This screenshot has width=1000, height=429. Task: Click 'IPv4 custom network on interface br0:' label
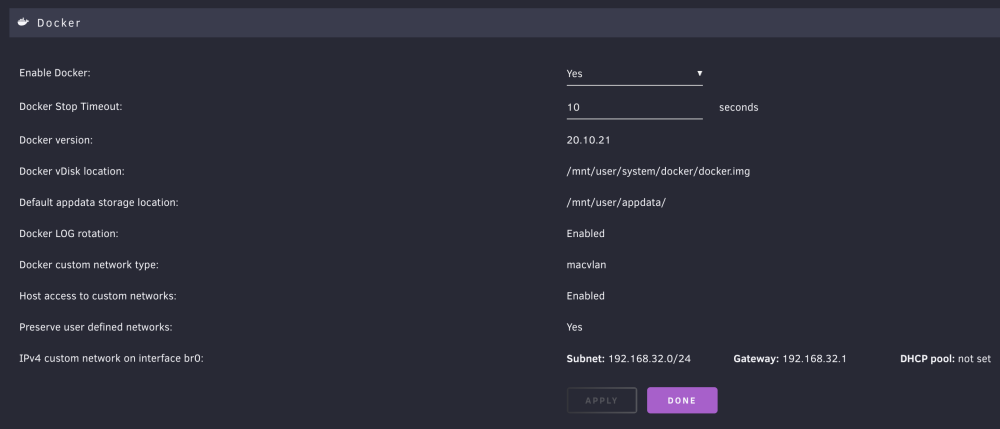point(111,359)
